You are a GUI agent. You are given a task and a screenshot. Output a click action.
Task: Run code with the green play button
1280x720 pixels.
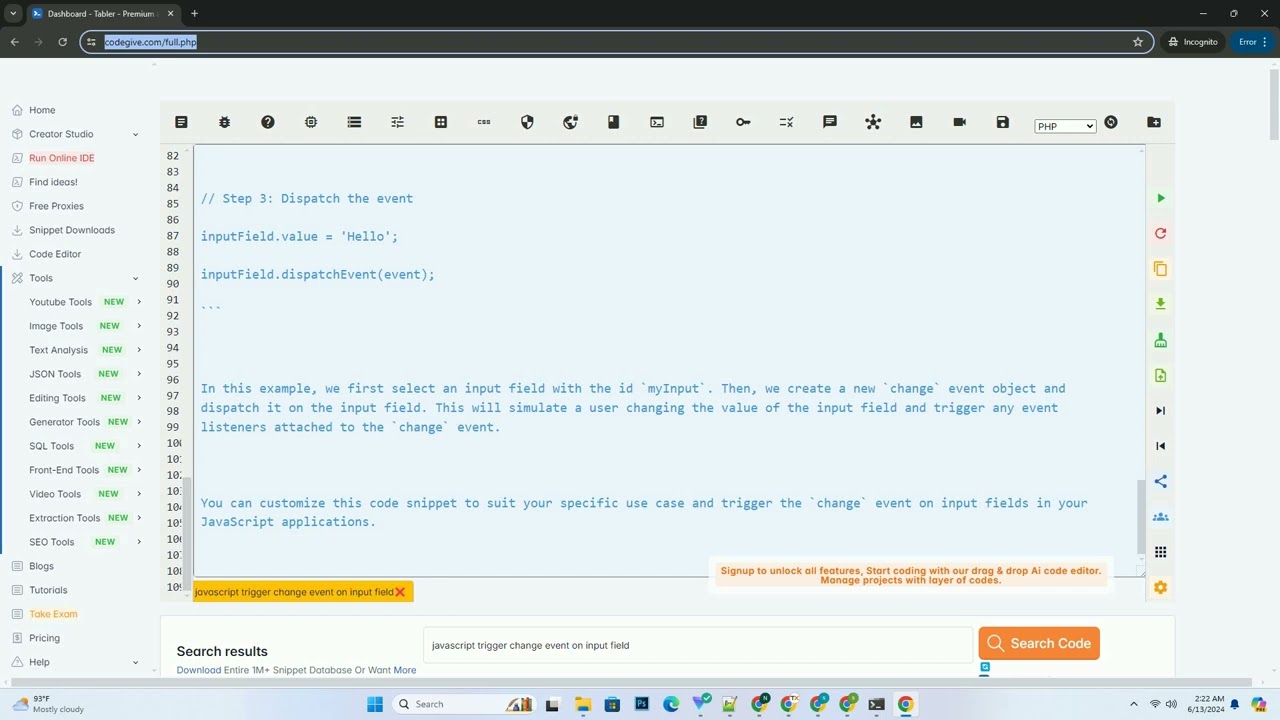1161,198
